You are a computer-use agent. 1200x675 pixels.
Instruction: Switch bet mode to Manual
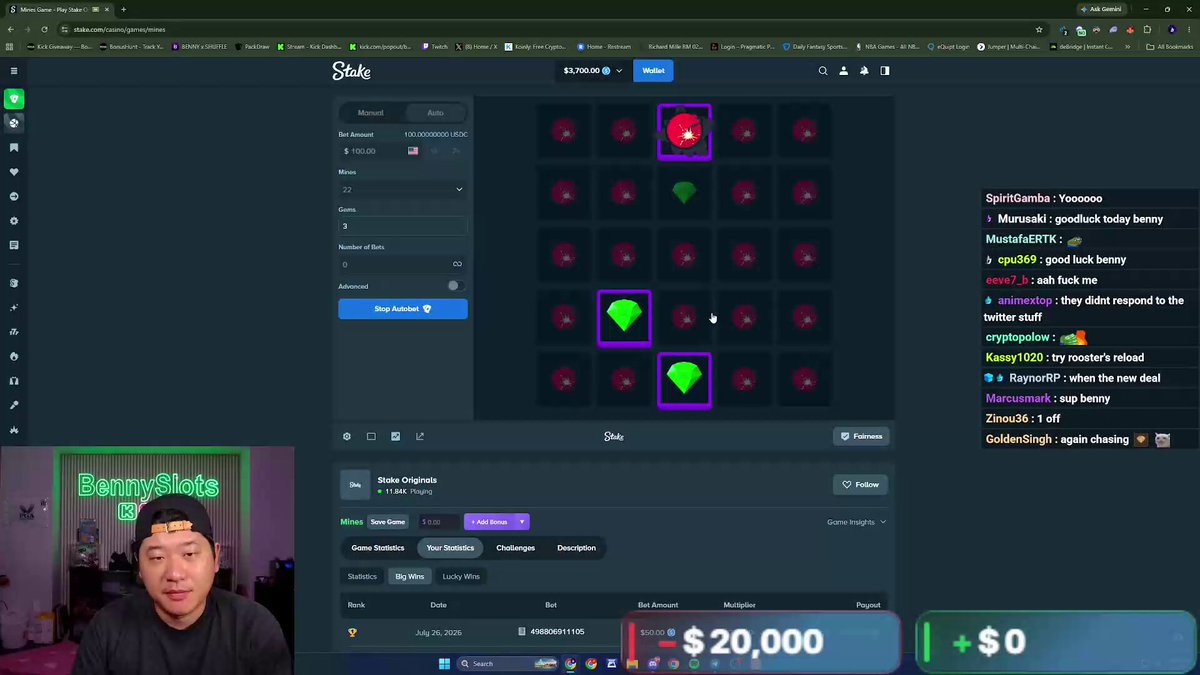(371, 113)
